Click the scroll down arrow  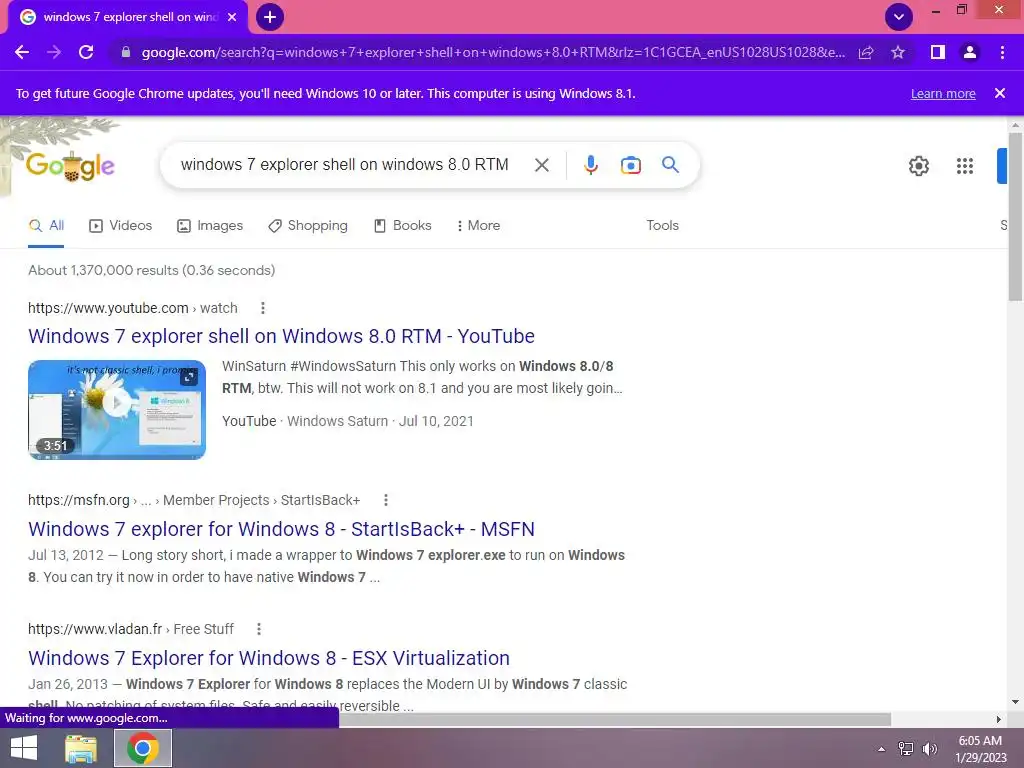point(1015,702)
